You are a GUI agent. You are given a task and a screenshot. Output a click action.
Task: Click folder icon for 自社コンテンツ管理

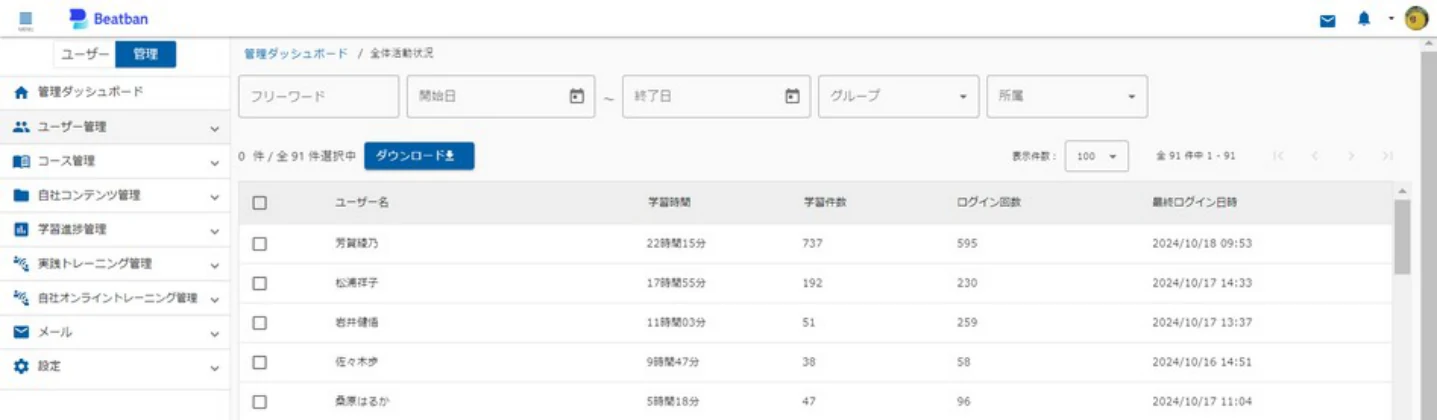pos(21,195)
